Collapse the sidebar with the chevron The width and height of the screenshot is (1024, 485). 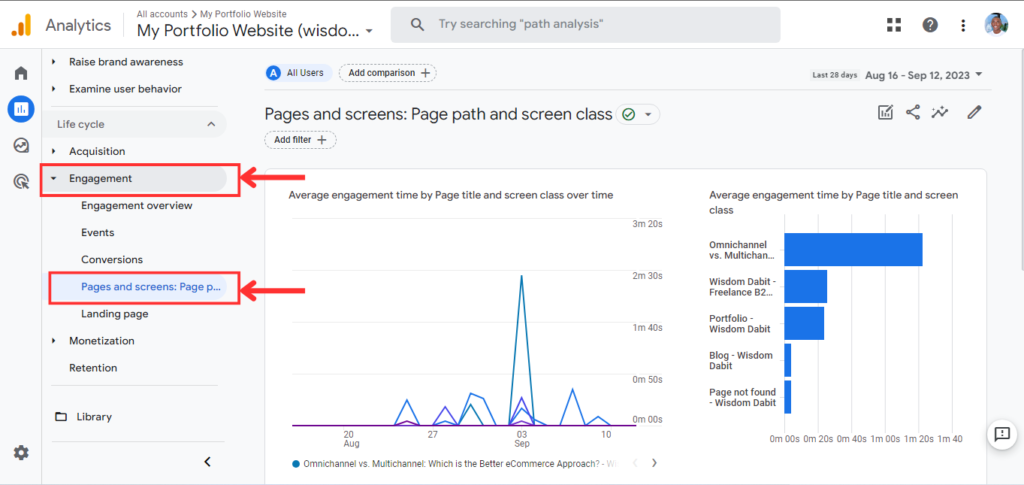click(x=208, y=462)
